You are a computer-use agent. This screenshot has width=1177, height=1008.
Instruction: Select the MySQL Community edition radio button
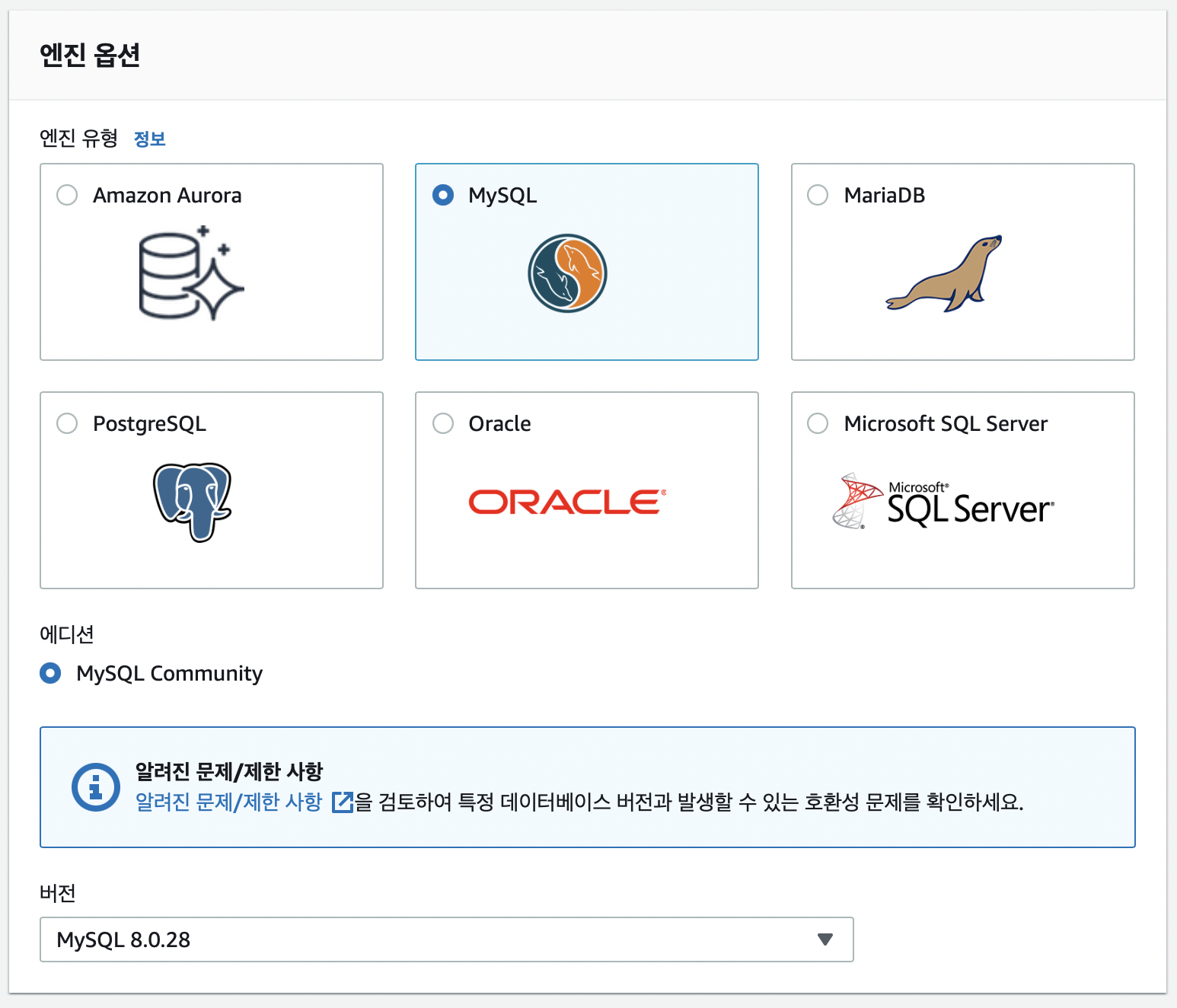pyautogui.click(x=50, y=673)
